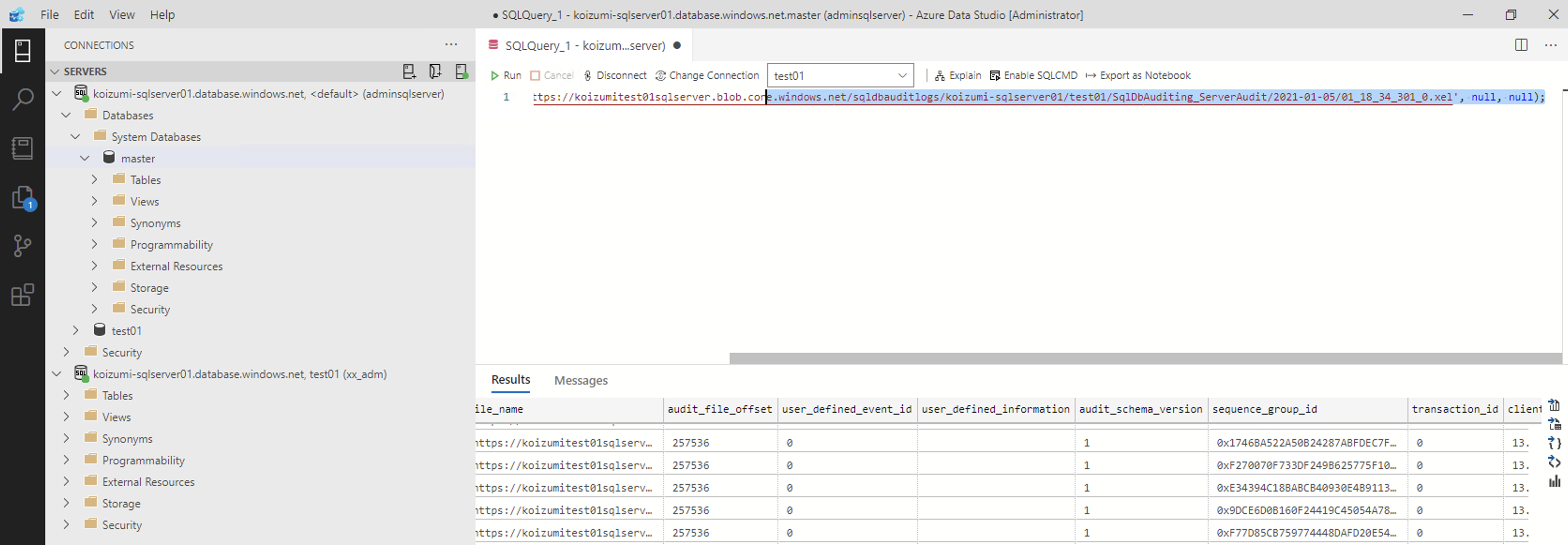Collapse the master database node
The width and height of the screenshot is (1568, 545).
[x=84, y=159]
